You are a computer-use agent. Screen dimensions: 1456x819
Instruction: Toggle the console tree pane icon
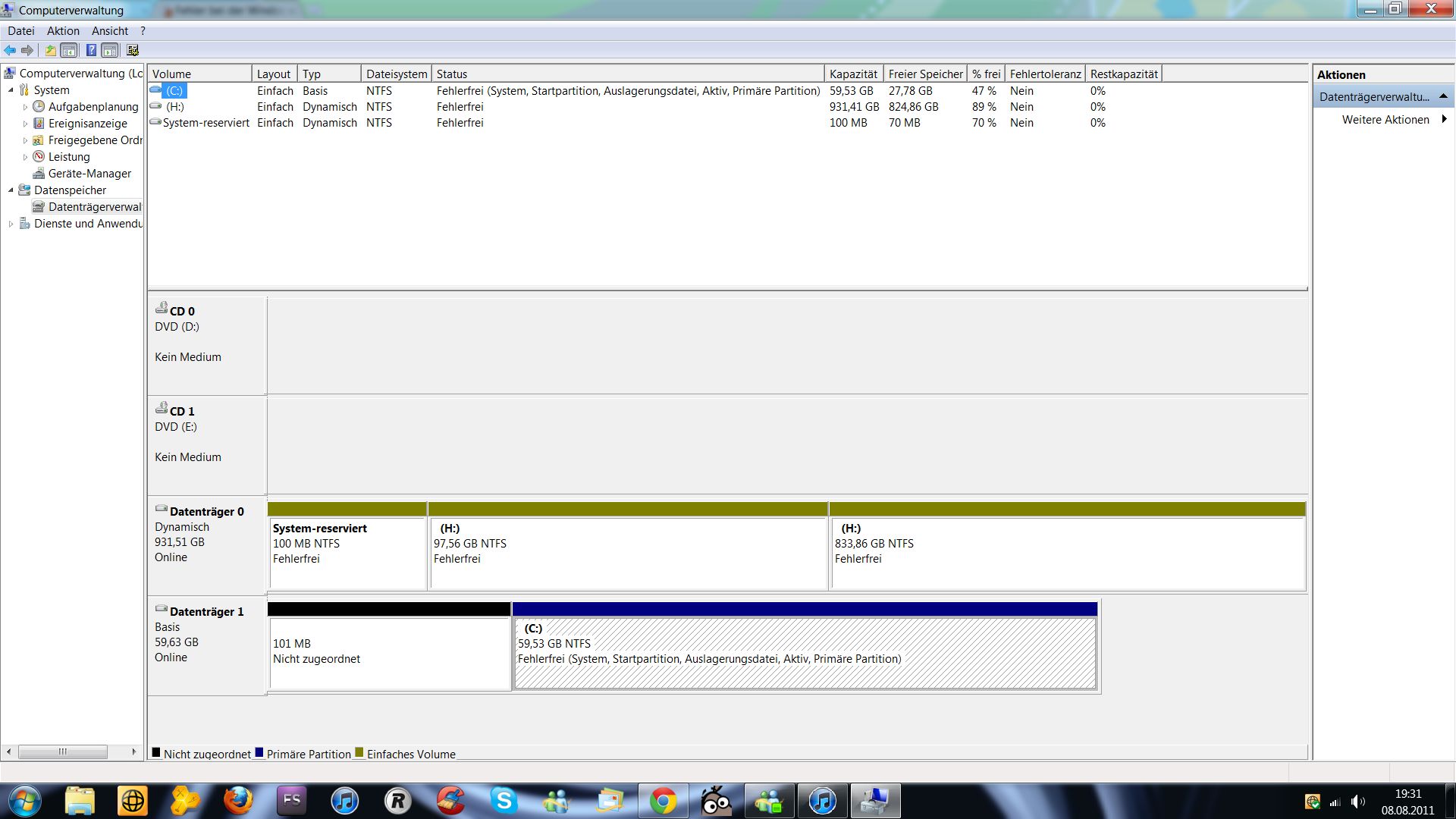click(x=69, y=51)
